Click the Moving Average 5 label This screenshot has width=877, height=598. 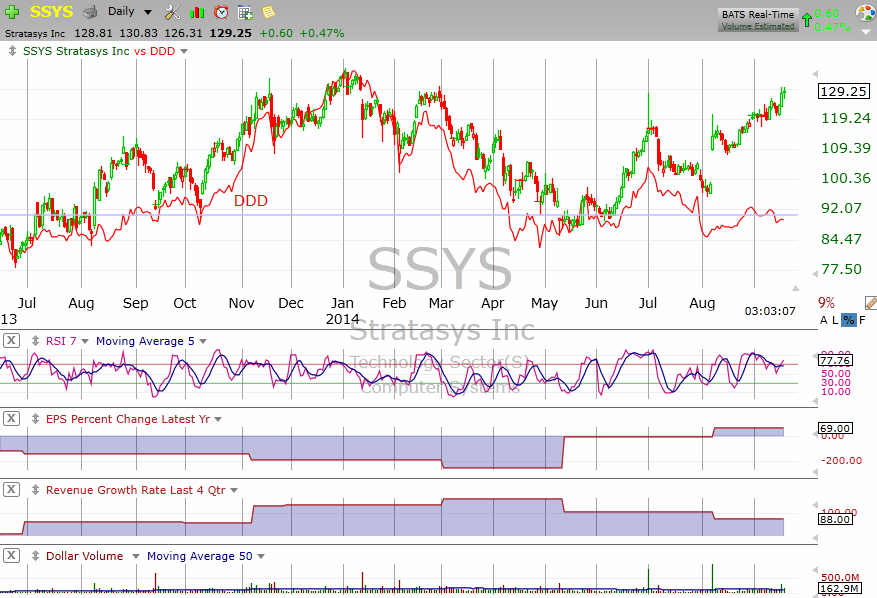[145, 341]
